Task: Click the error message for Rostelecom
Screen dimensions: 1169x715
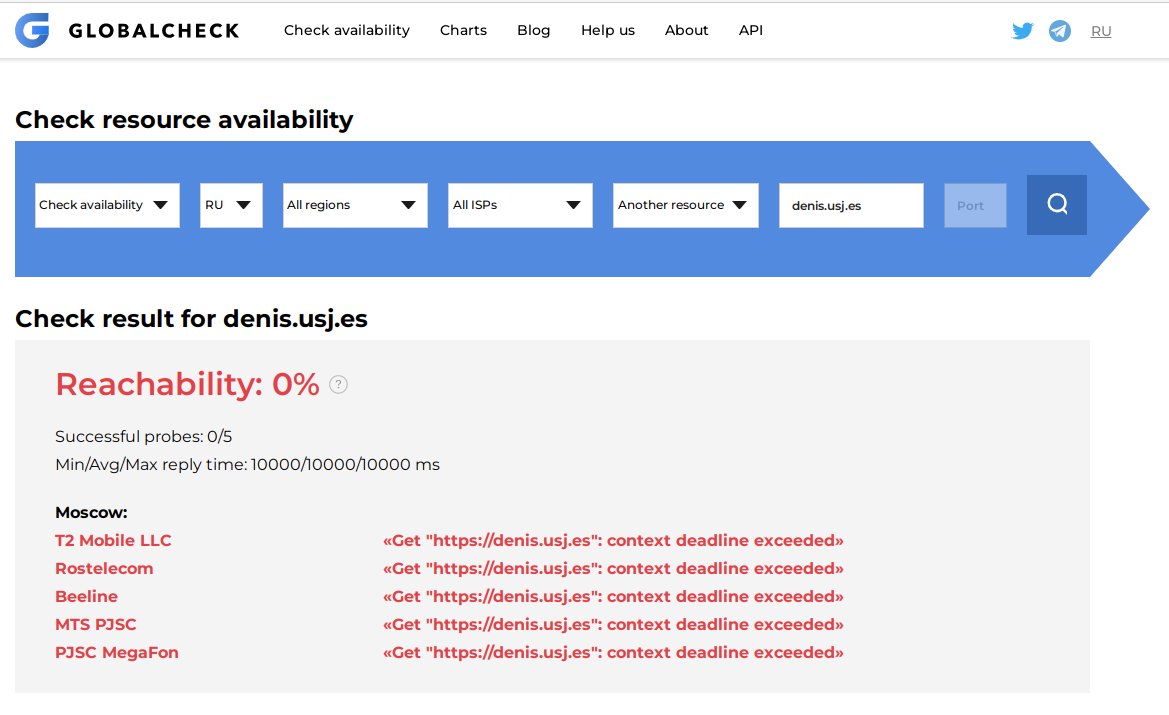Action: [613, 569]
